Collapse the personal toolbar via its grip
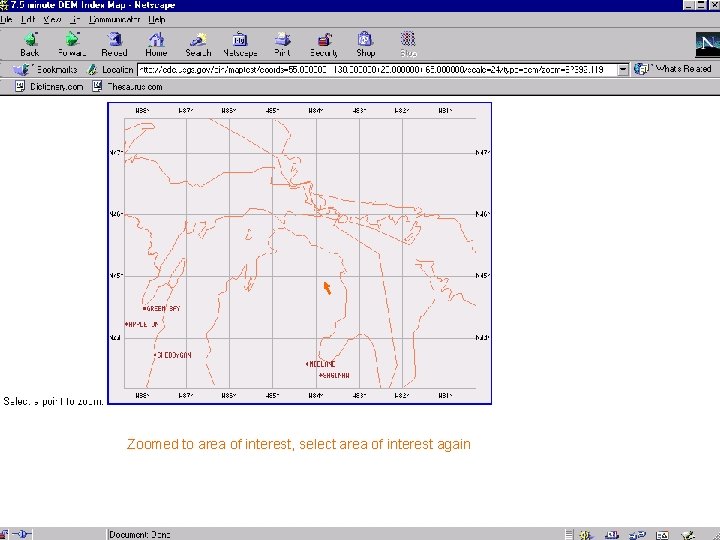This screenshot has width=720, height=540. coord(2,86)
